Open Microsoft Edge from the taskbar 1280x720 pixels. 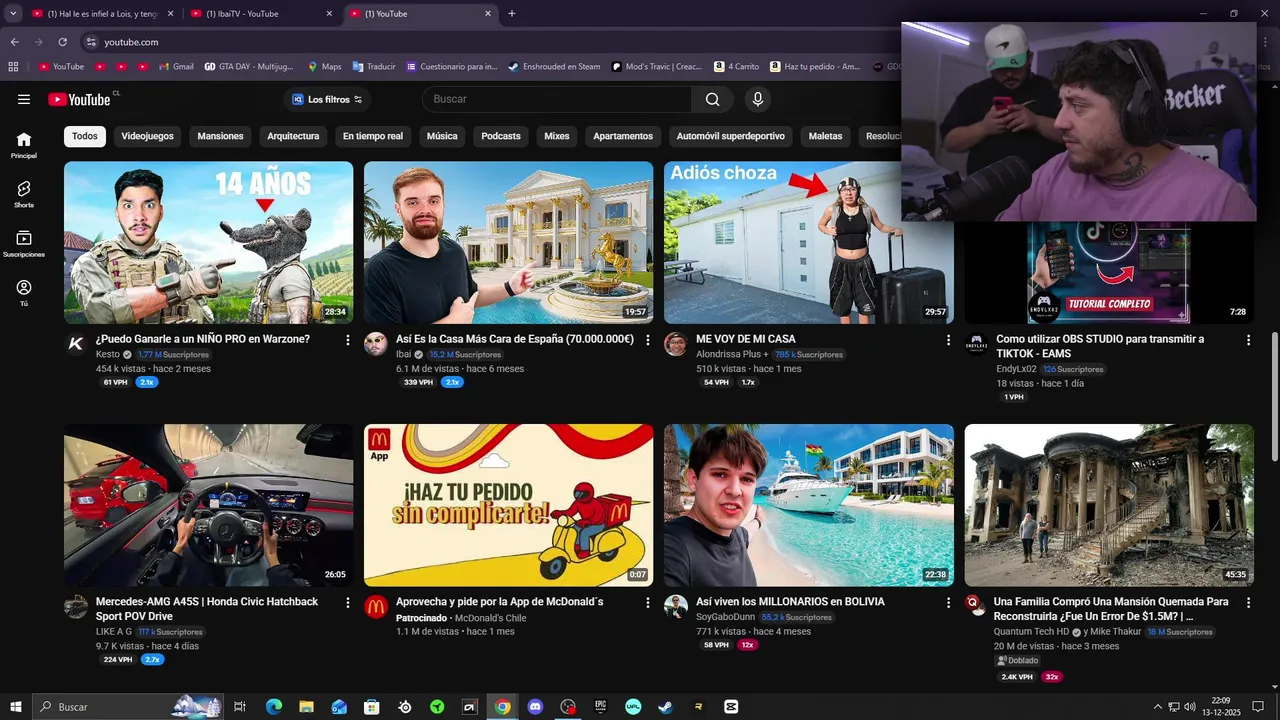coord(274,707)
